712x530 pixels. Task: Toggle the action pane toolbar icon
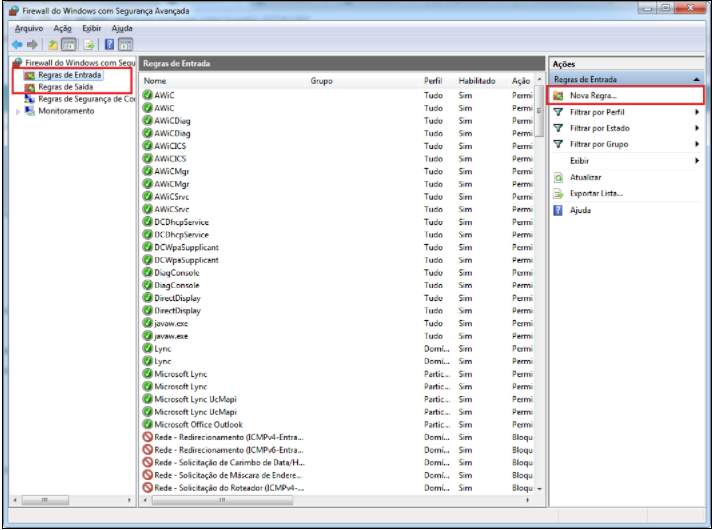[x=125, y=45]
